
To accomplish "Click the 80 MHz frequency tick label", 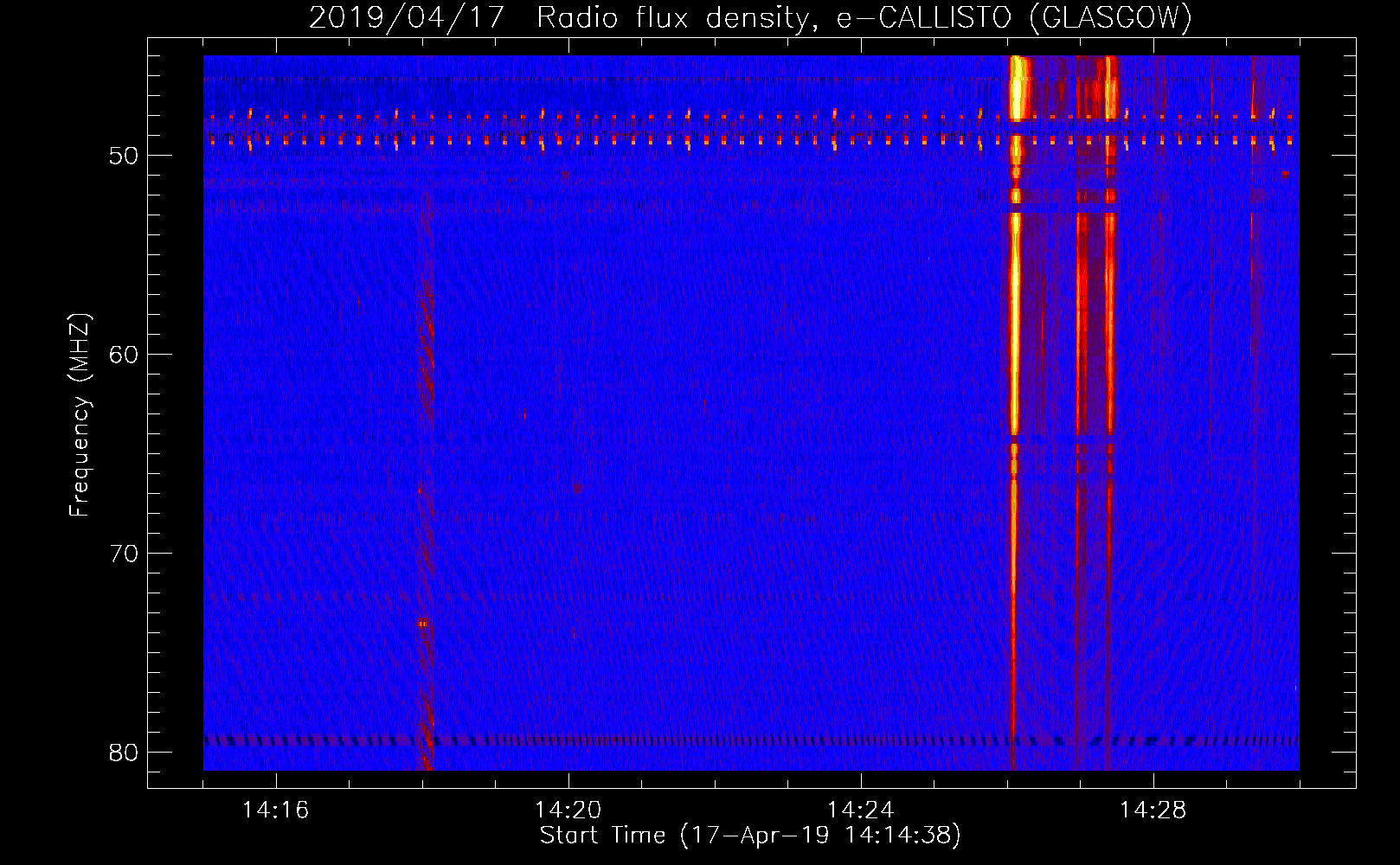I will pos(124,753).
